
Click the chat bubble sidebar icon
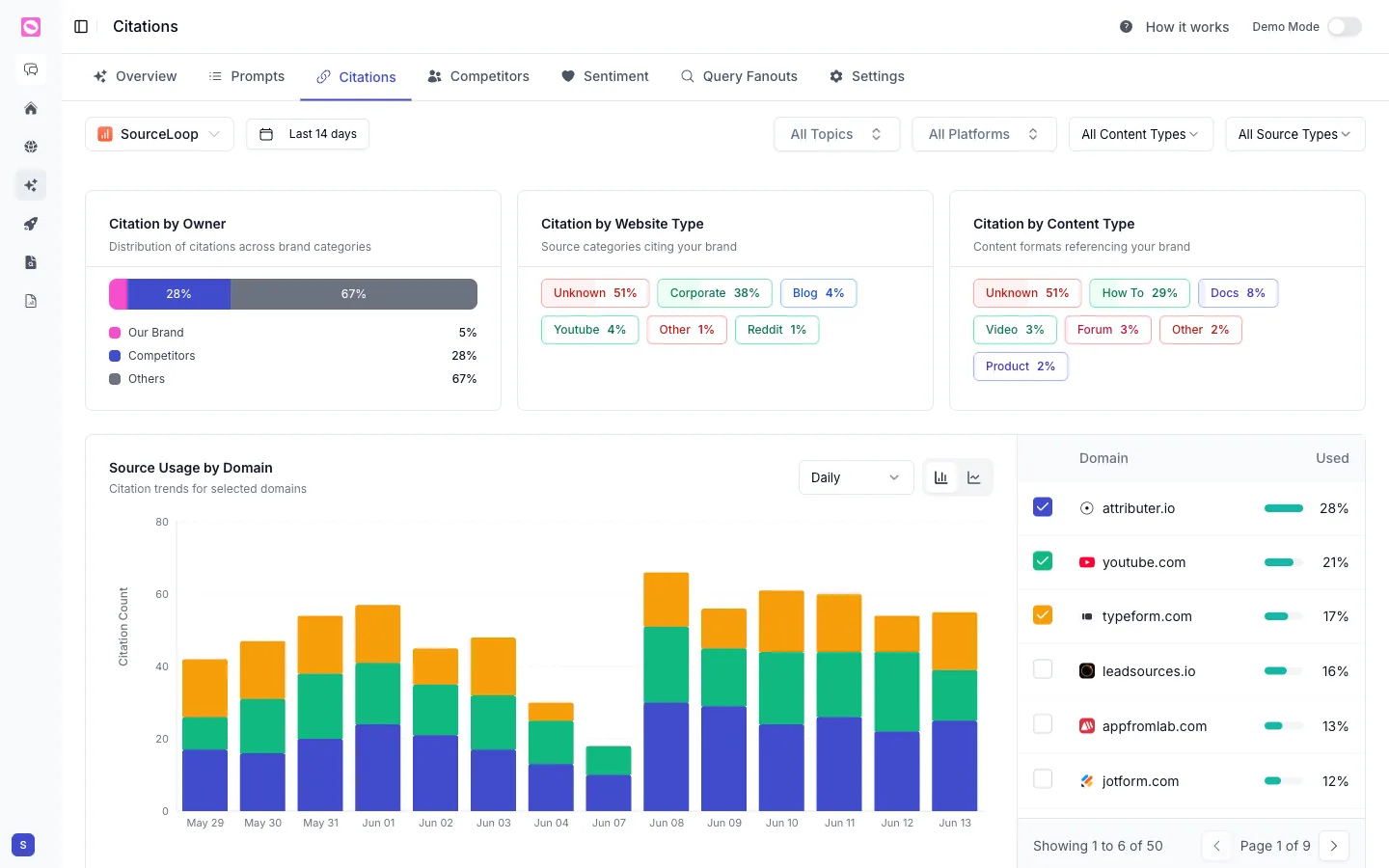coord(31,69)
